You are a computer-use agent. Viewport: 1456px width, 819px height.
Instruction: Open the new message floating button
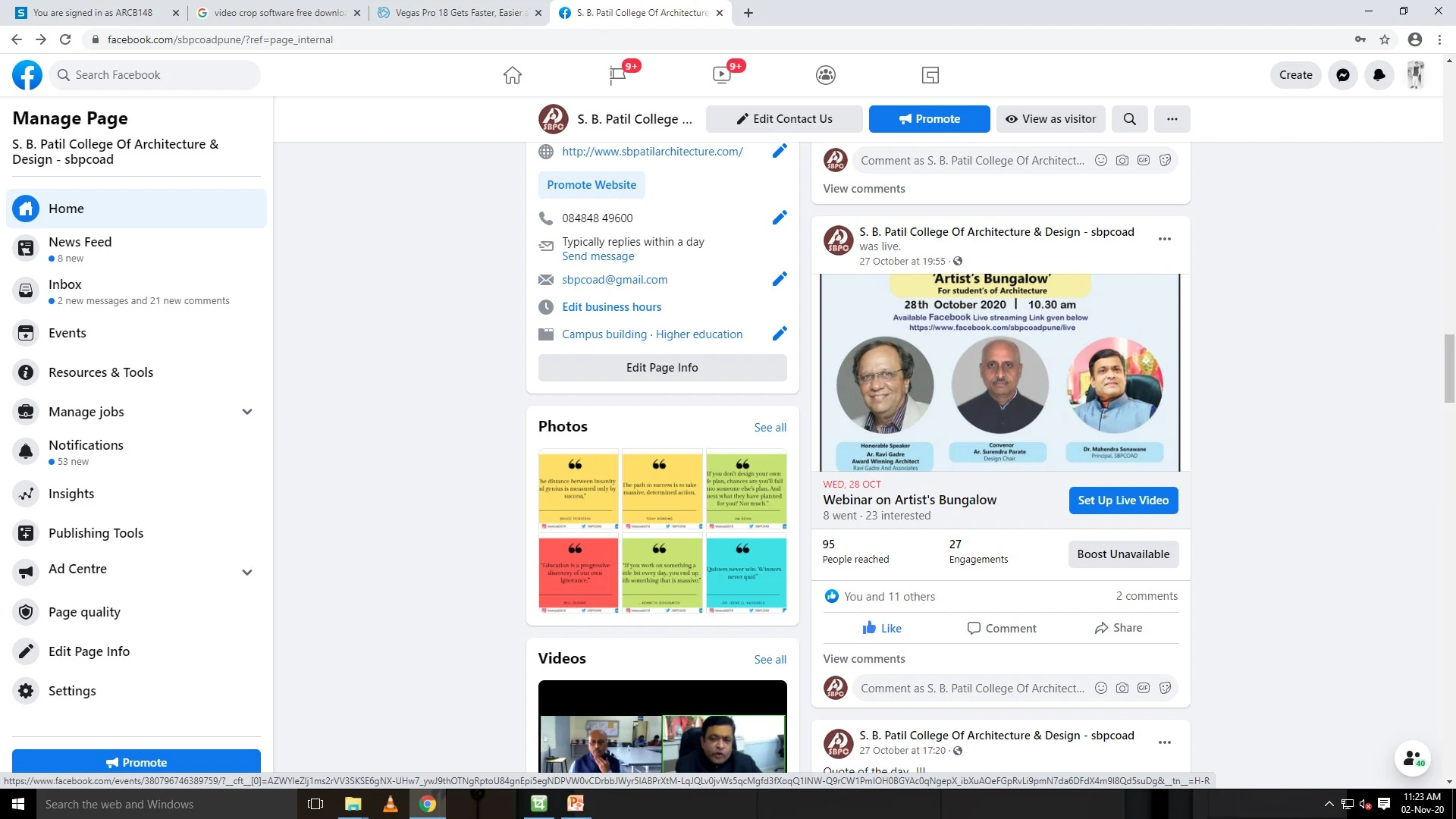click(1413, 758)
